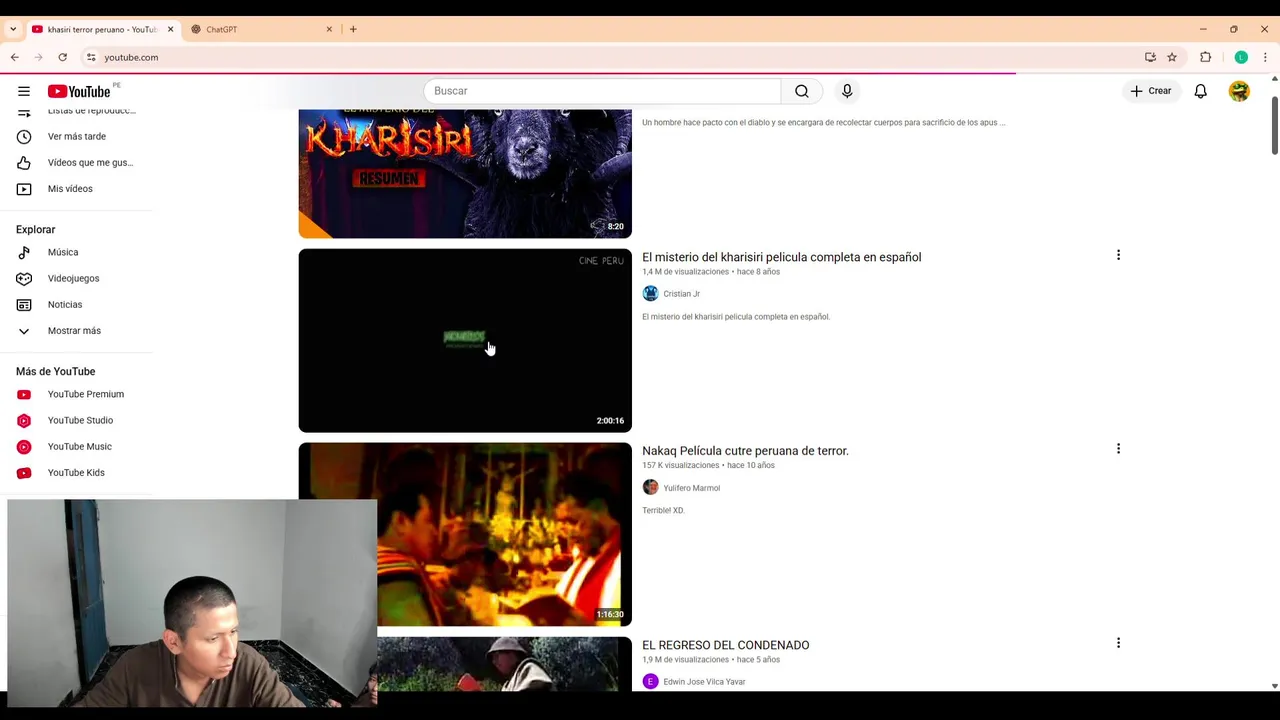Switch to the ChatGPT browser tab
Image resolution: width=1280 pixels, height=720 pixels.
click(261, 29)
